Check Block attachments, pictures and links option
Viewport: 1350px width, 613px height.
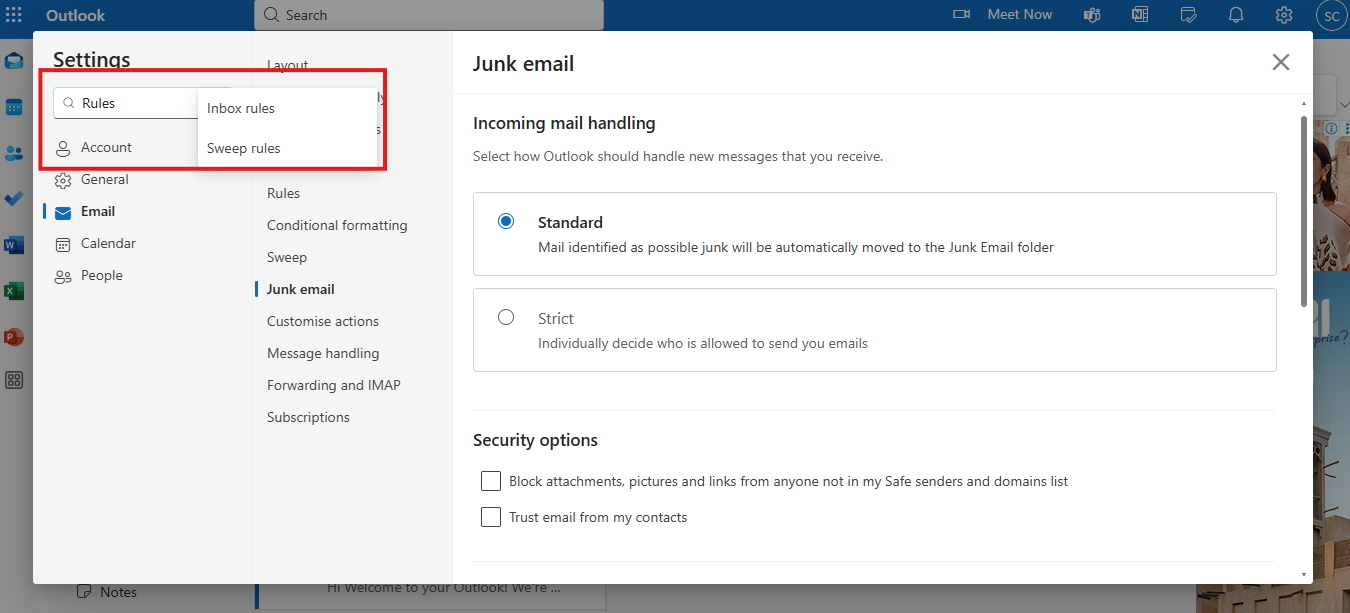click(x=491, y=481)
